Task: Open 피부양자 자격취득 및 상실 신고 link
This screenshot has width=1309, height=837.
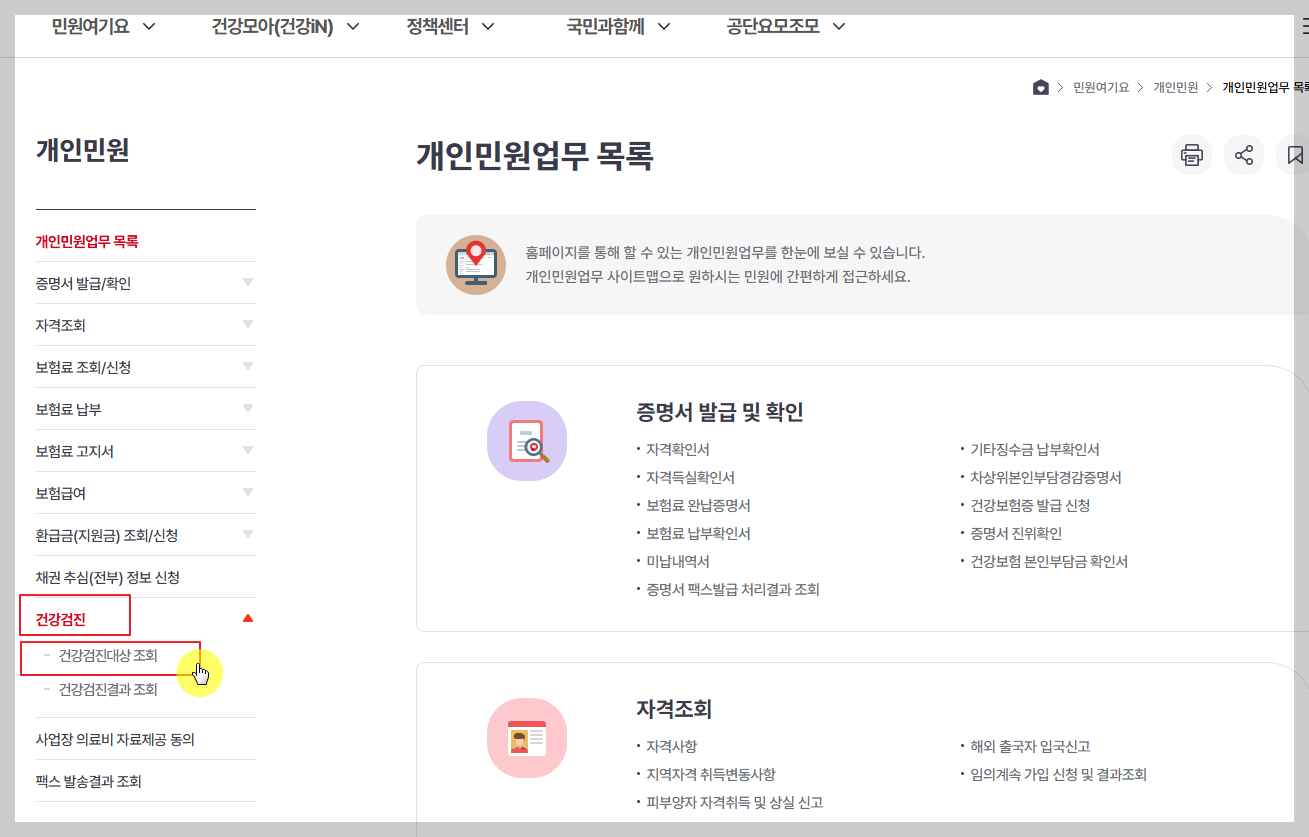Action: (x=735, y=803)
